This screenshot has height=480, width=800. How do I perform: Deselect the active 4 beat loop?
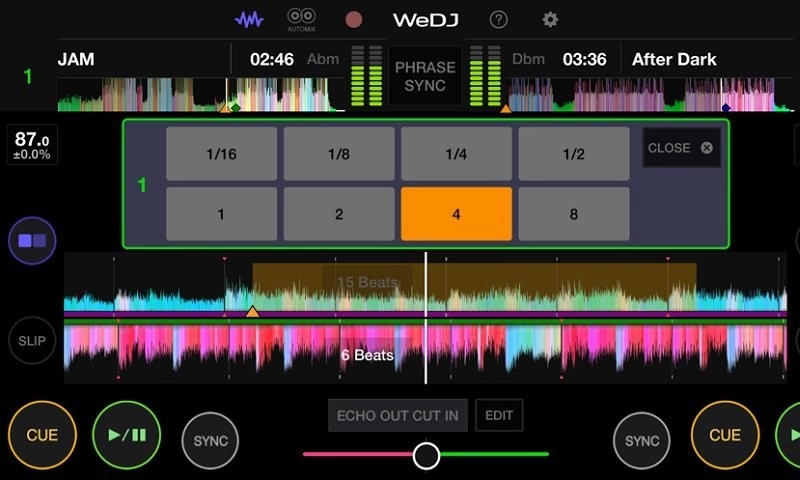point(456,214)
